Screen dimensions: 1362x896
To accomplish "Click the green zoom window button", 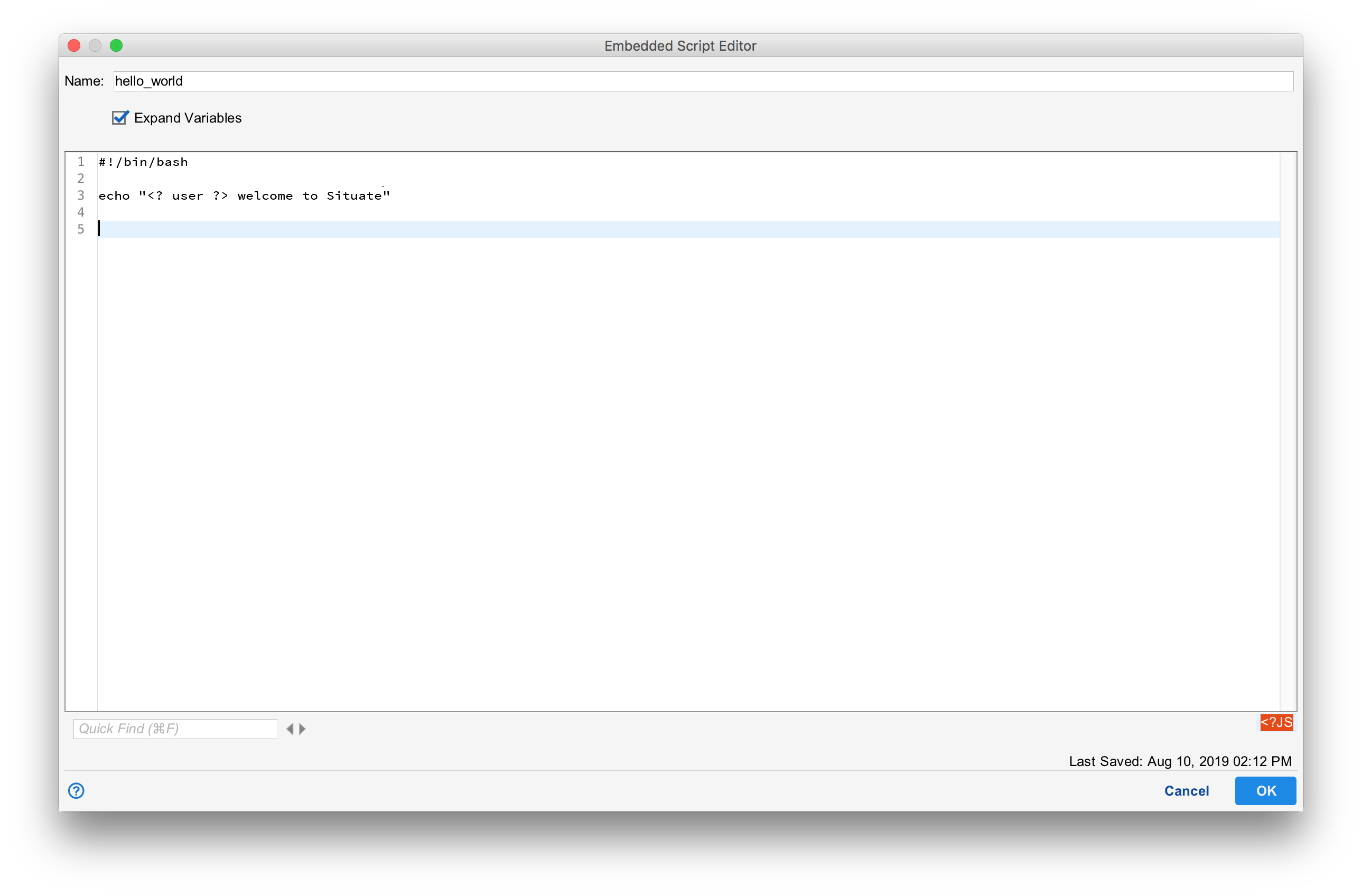I will [117, 45].
